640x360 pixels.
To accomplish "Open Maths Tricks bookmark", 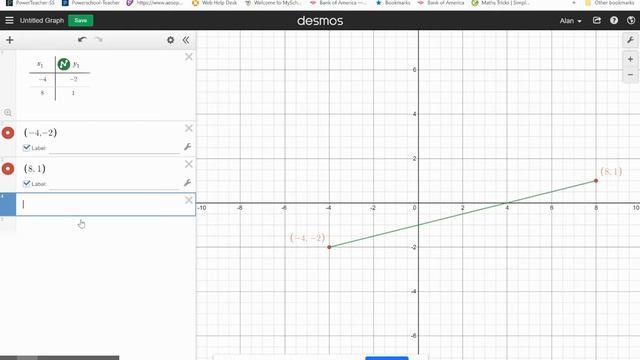I will tap(500, 3).
